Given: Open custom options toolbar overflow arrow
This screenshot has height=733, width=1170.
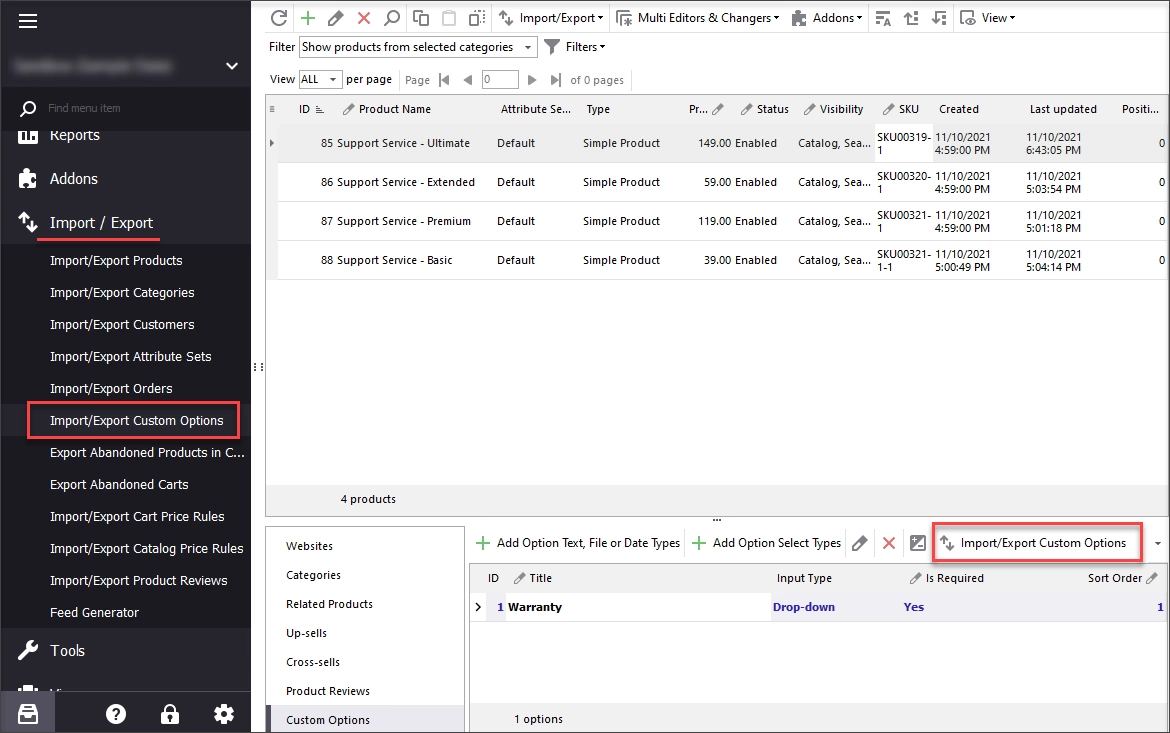Looking at the screenshot, I should click(x=1157, y=543).
